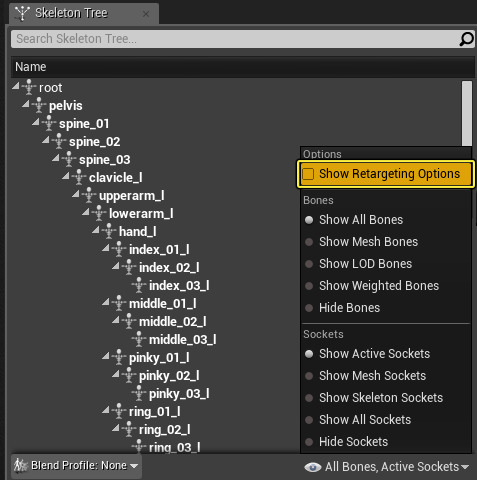Select the Hide Sockets radio option
Image resolution: width=477 pixels, height=480 pixels.
point(309,442)
